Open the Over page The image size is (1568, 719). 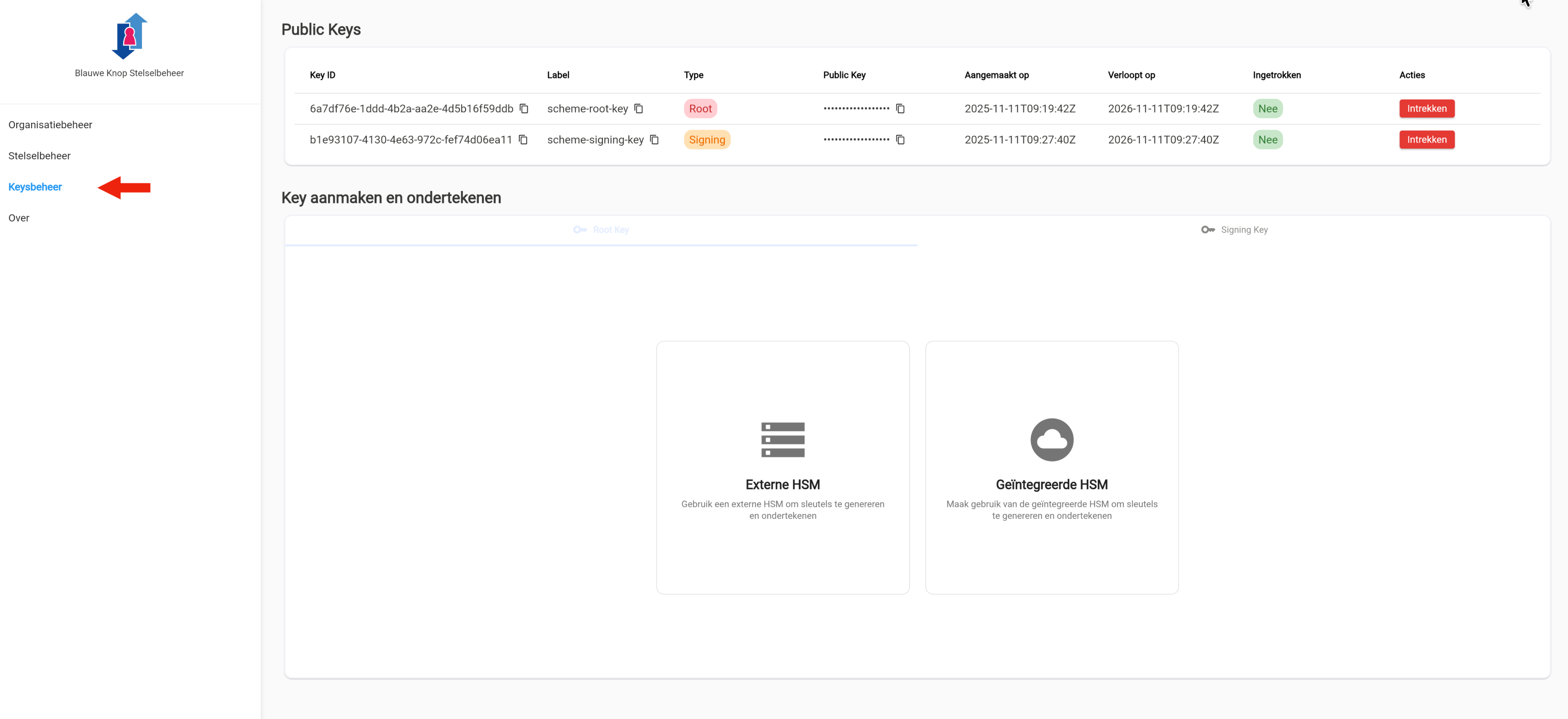(x=19, y=218)
